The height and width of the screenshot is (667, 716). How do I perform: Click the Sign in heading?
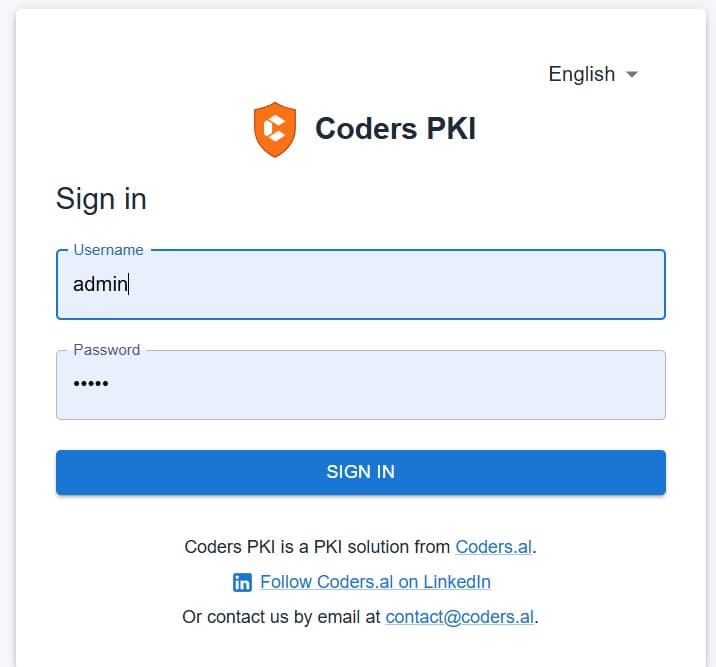pos(101,199)
